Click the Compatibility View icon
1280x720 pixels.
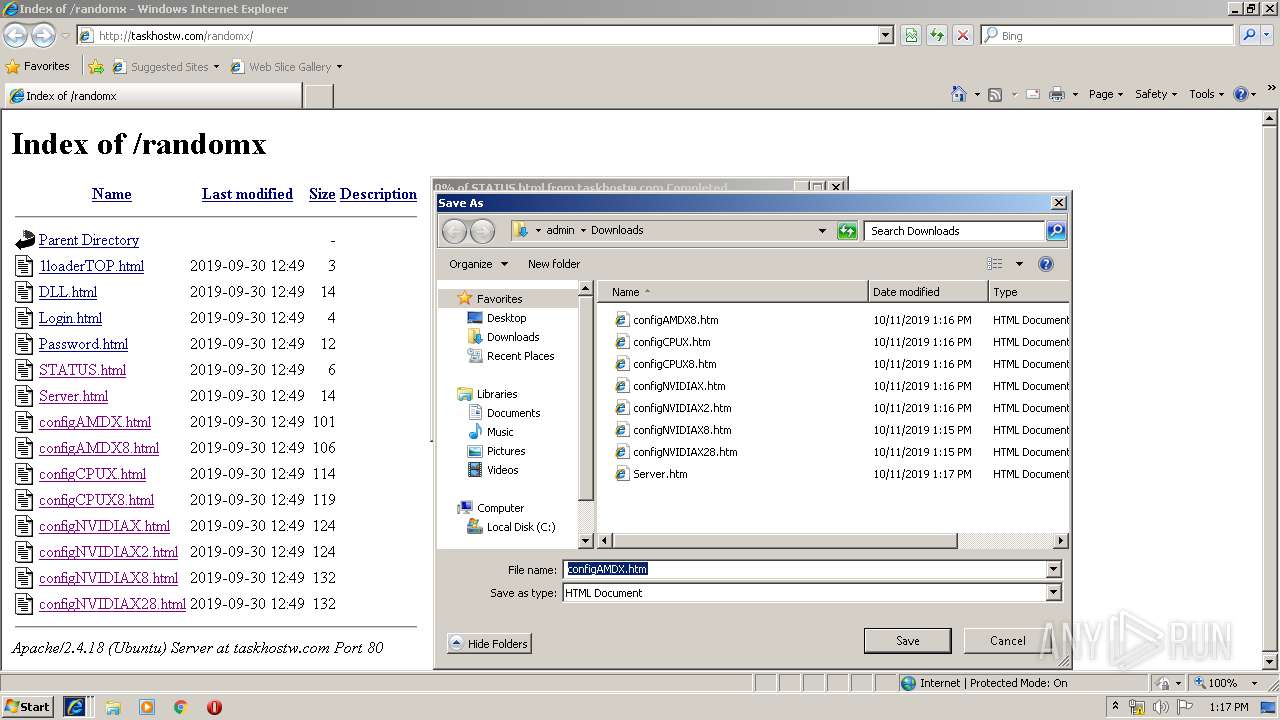(x=910, y=35)
